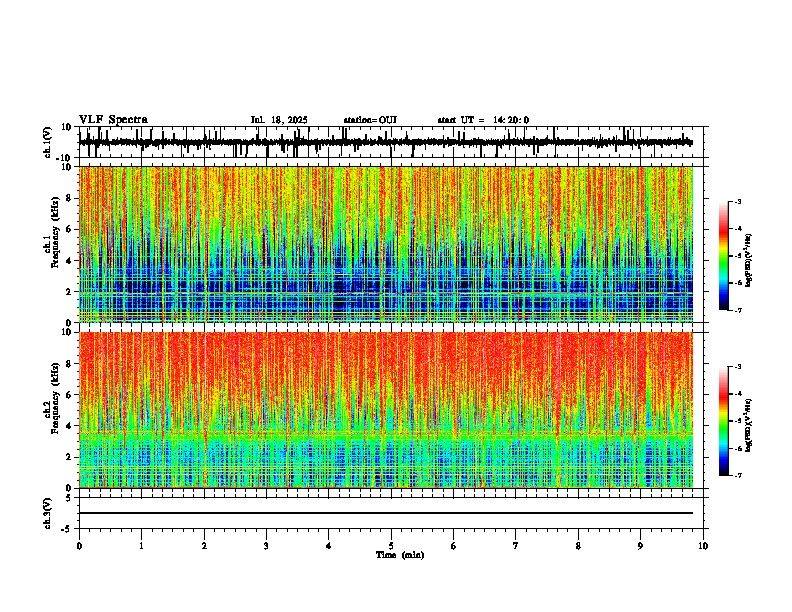792x612 pixels.
Task: Click the "Time (min)" axis label
Action: click(400, 555)
